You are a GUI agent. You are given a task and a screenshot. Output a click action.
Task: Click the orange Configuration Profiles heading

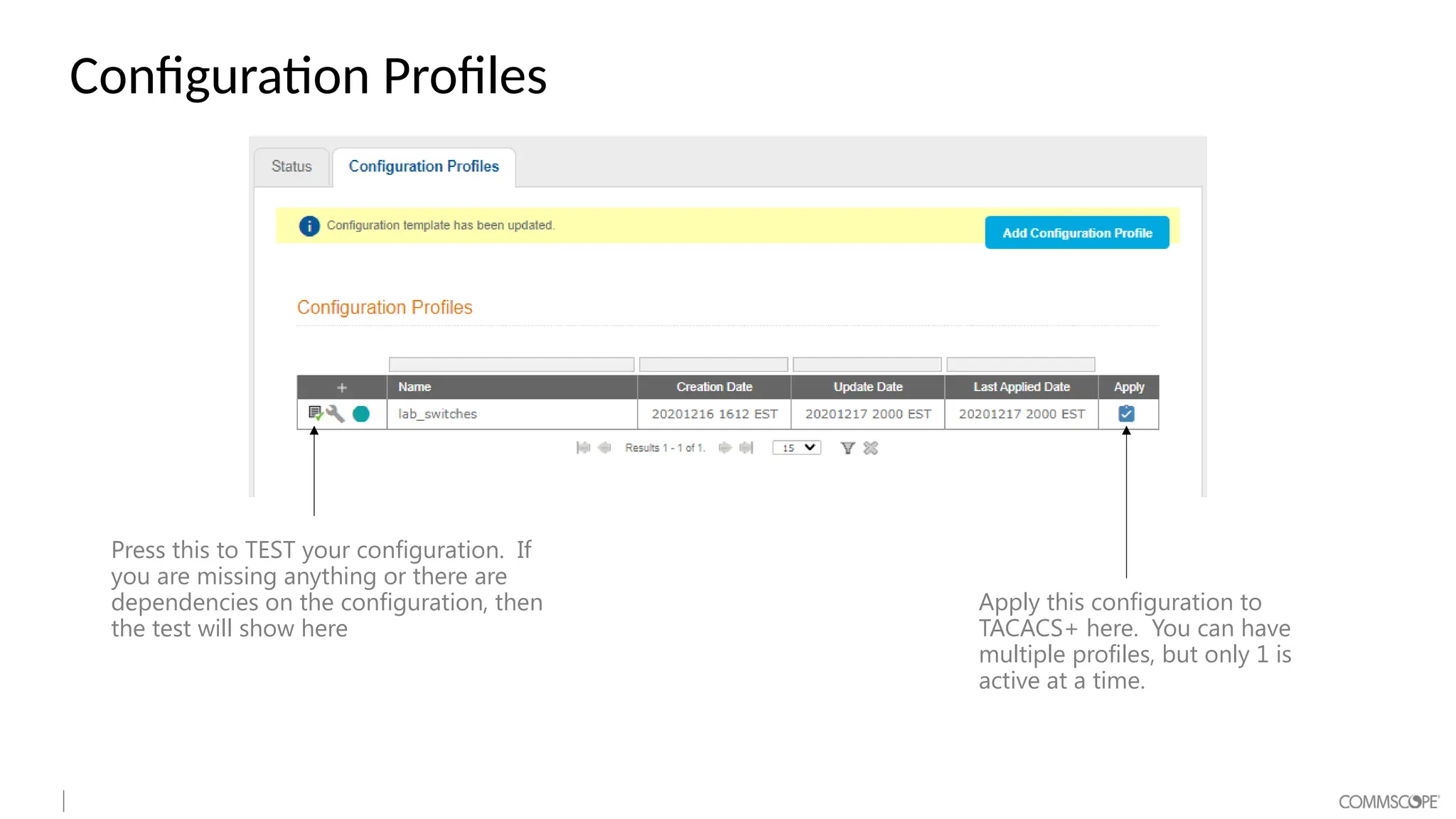tap(385, 307)
